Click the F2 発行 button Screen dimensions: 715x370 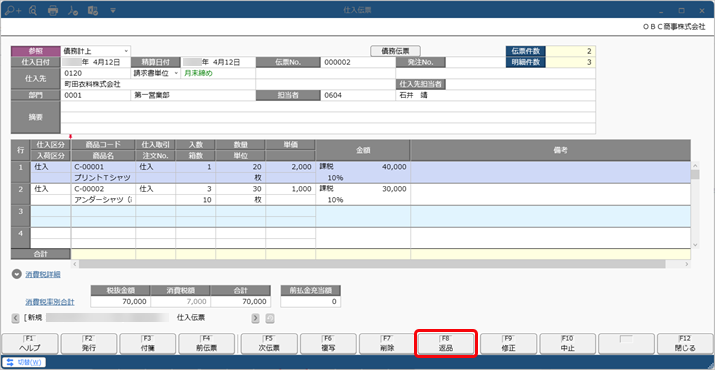[89, 344]
